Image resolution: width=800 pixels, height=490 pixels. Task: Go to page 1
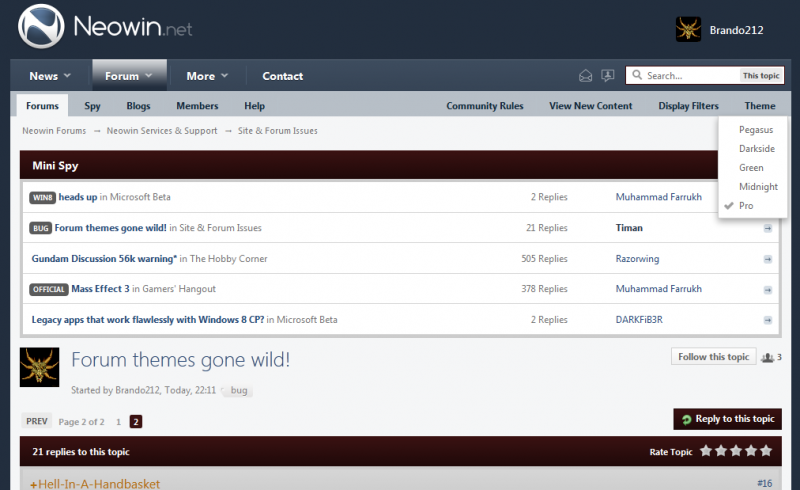coord(118,422)
